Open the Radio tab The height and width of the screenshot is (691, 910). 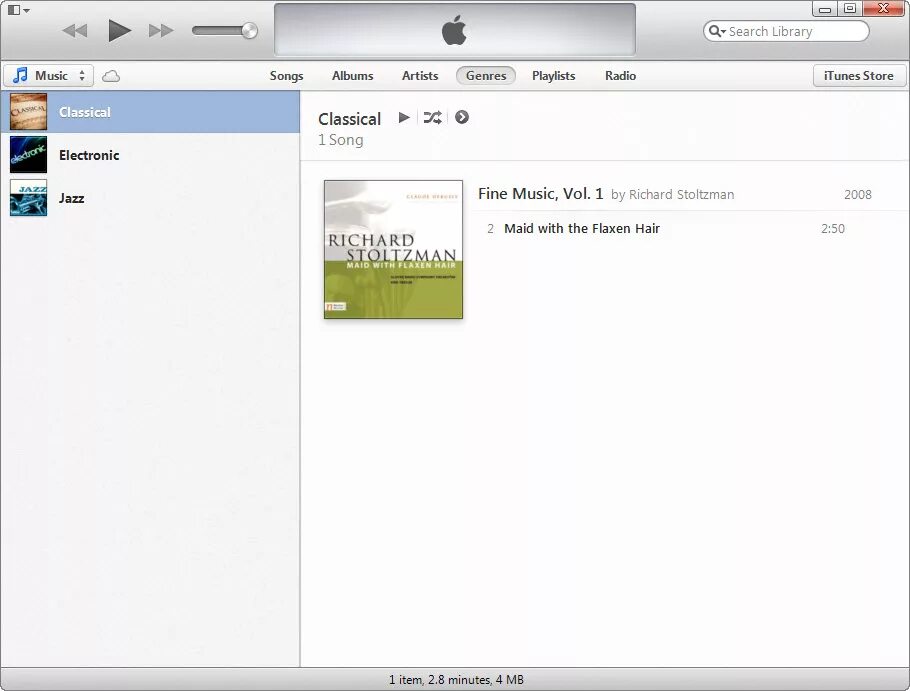pos(620,76)
